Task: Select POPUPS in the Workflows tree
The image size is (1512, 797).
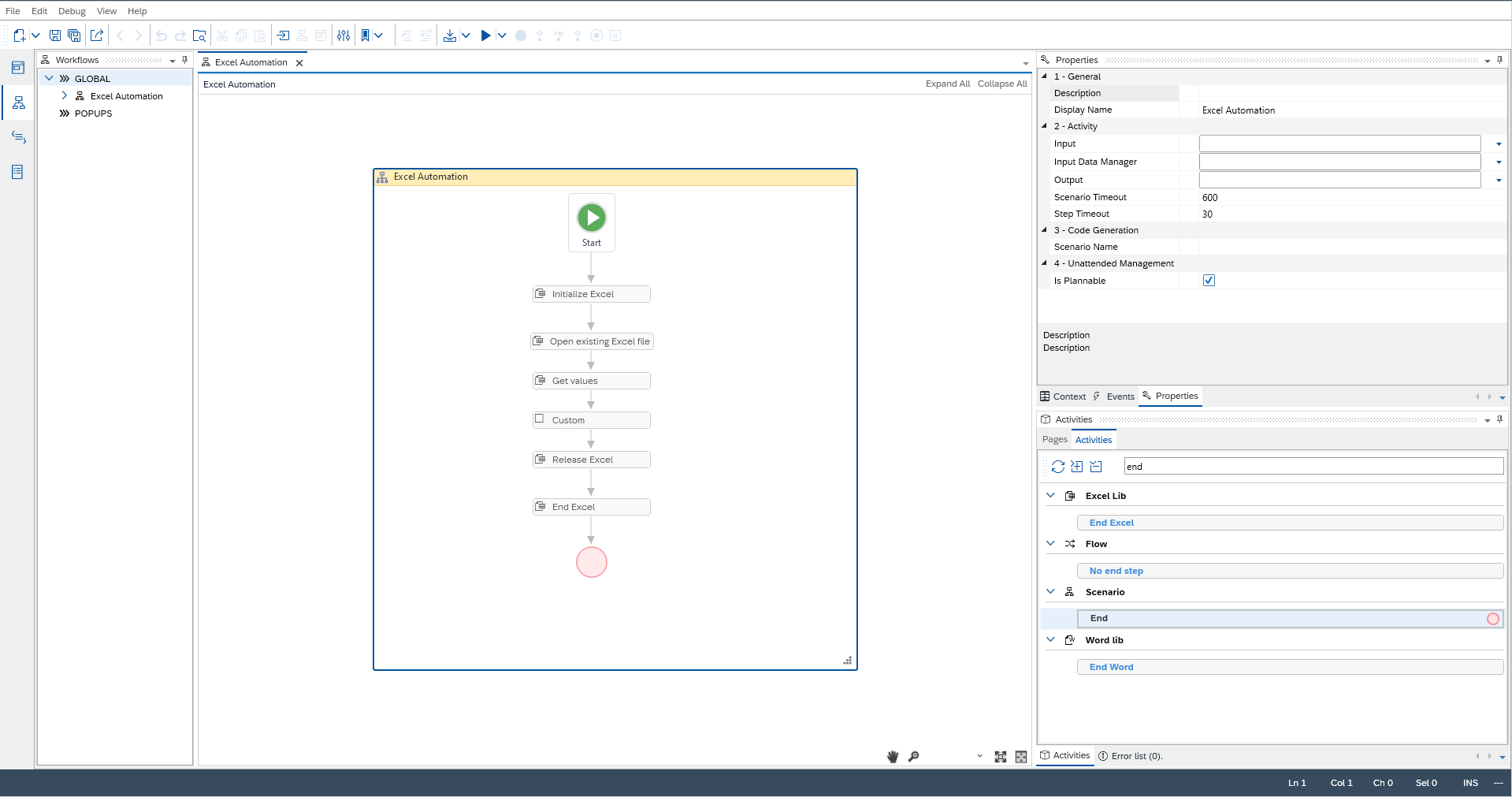Action: [x=93, y=114]
